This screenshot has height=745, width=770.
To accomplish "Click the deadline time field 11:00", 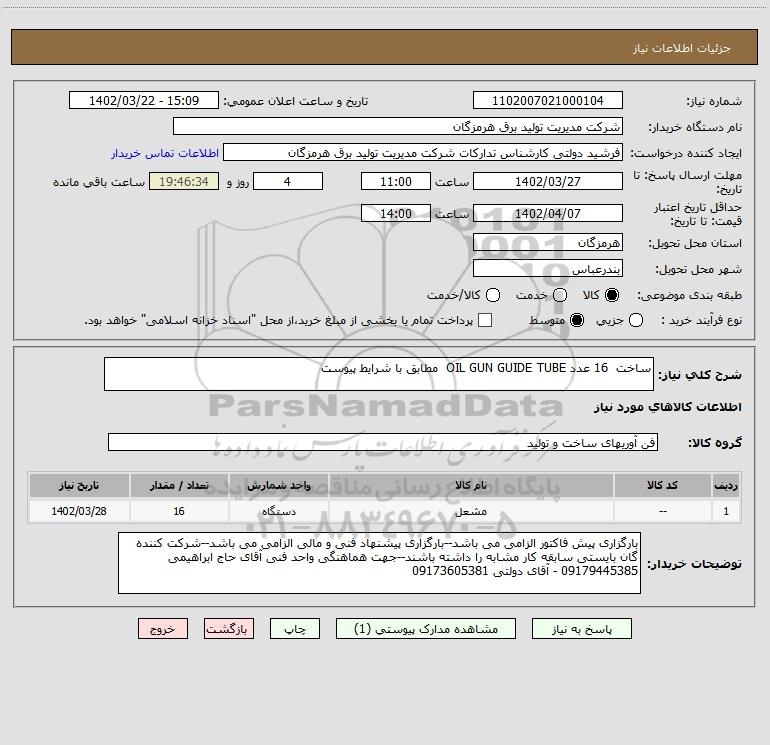I will click(396, 181).
